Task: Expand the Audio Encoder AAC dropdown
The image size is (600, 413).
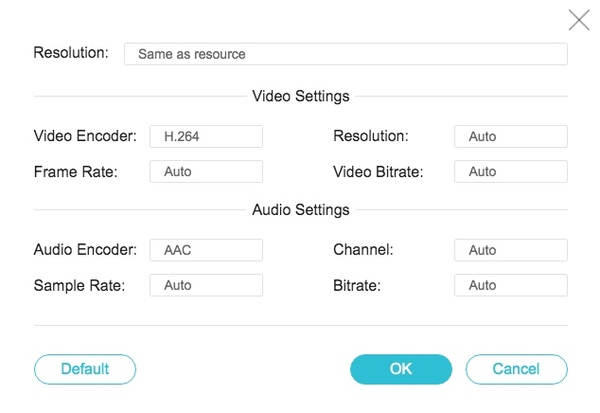Action: [x=206, y=250]
